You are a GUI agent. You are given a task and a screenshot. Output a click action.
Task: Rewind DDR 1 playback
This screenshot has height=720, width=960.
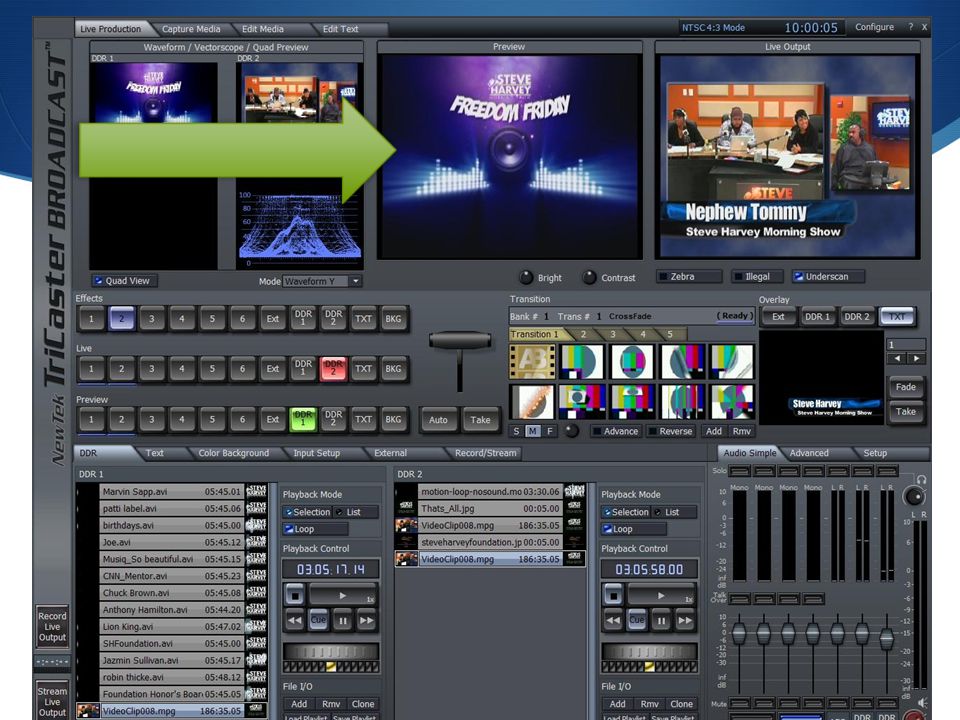[x=294, y=620]
